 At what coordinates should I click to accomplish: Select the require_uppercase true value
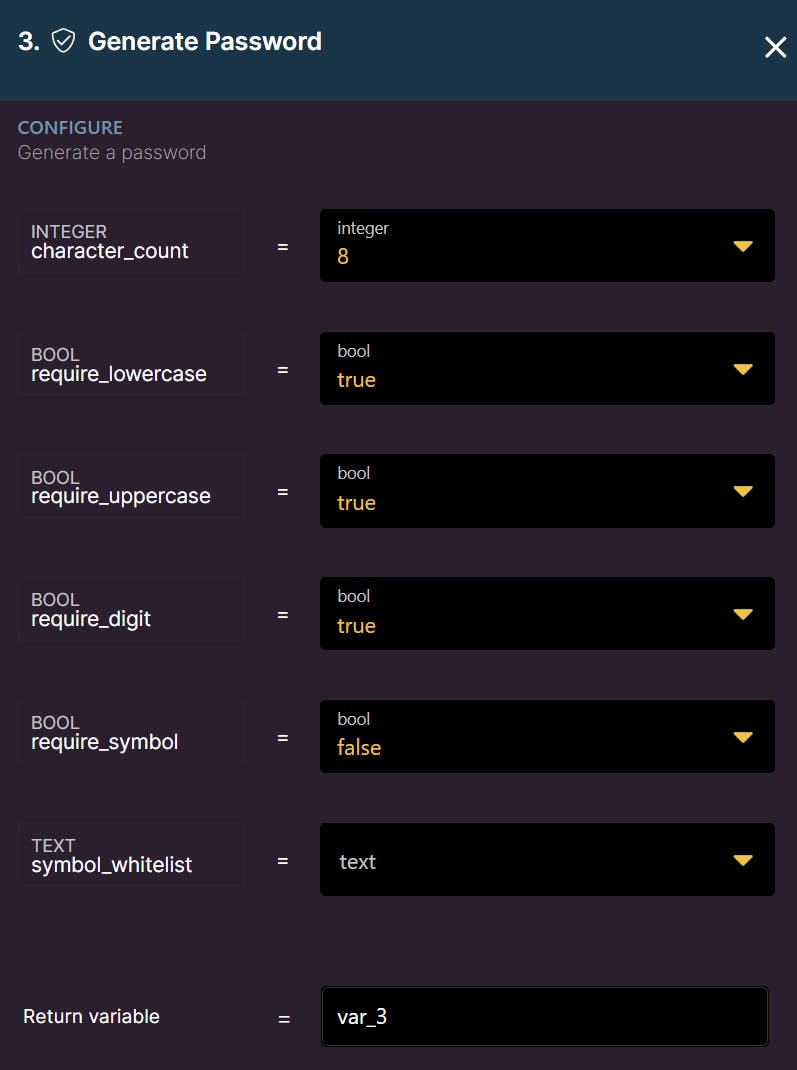point(356,503)
